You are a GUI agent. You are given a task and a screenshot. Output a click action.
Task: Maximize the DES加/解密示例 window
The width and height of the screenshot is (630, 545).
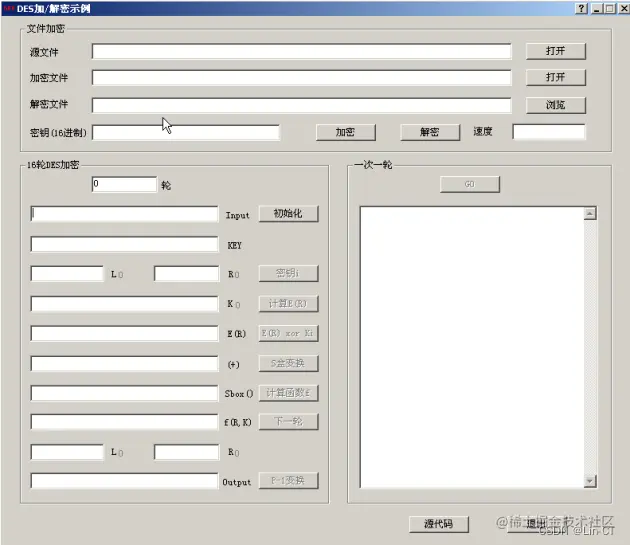tap(610, 8)
